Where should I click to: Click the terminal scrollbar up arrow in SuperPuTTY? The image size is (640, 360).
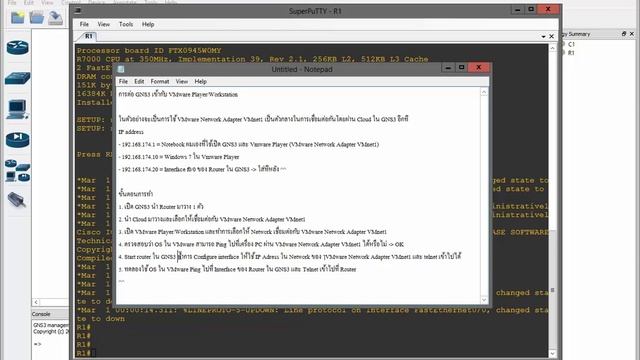pyautogui.click(x=552, y=48)
